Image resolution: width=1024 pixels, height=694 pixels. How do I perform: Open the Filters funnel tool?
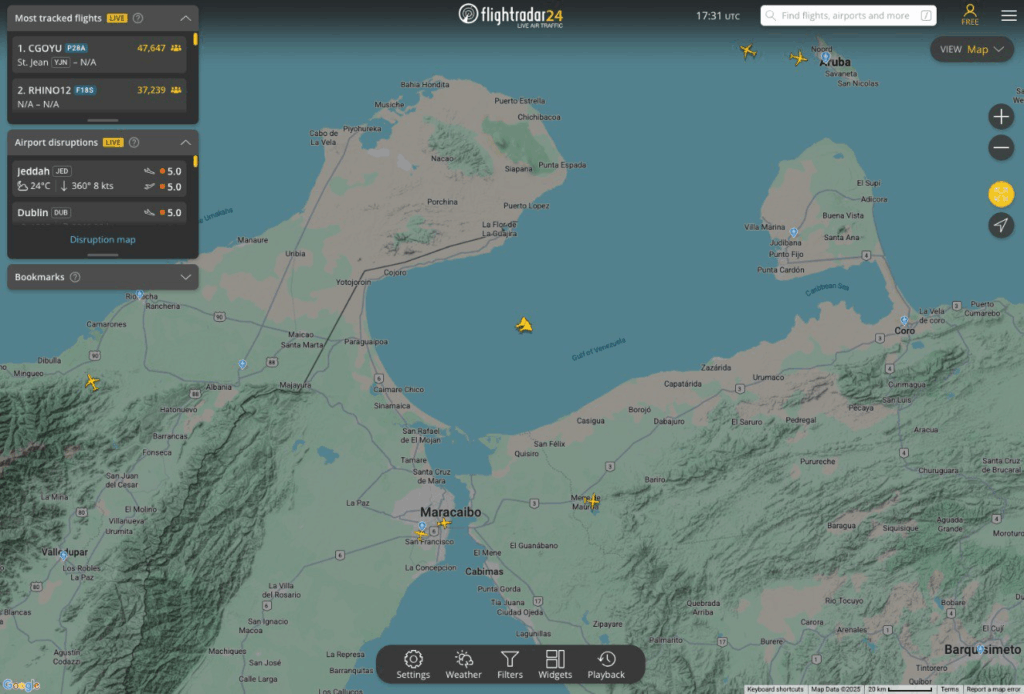(510, 664)
